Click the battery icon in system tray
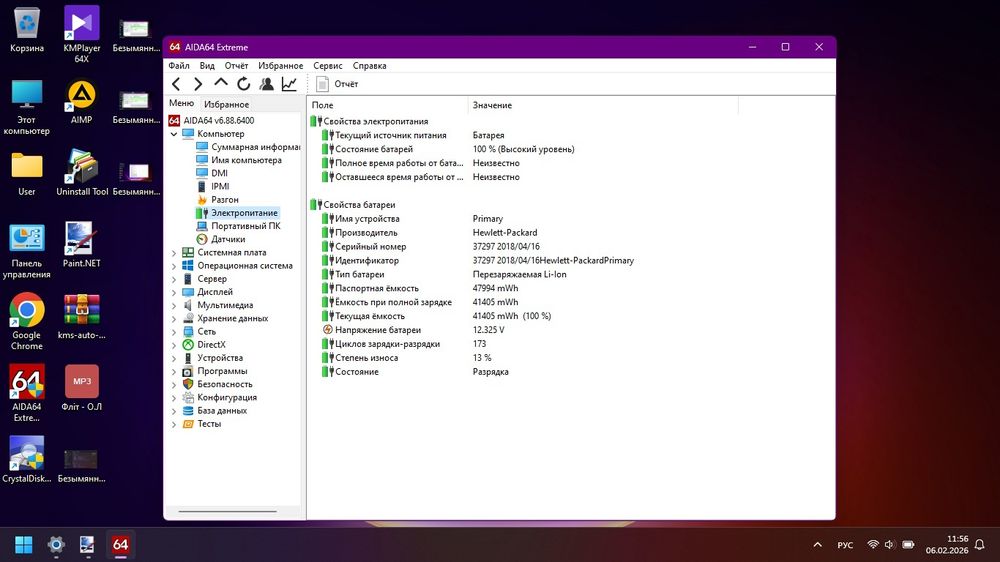This screenshot has height=562, width=1000. (x=908, y=545)
